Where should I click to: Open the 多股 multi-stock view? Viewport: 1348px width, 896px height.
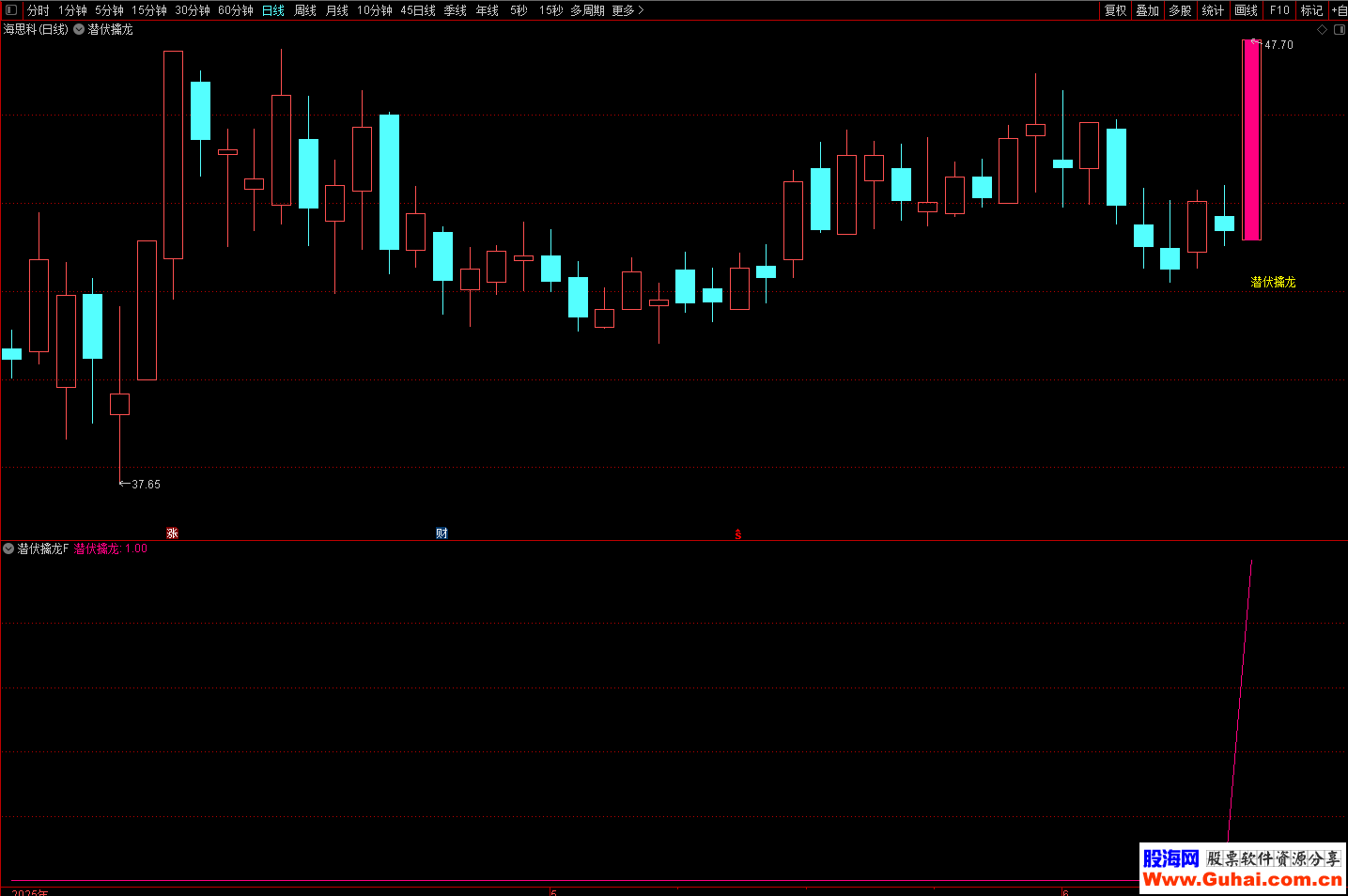[1181, 10]
